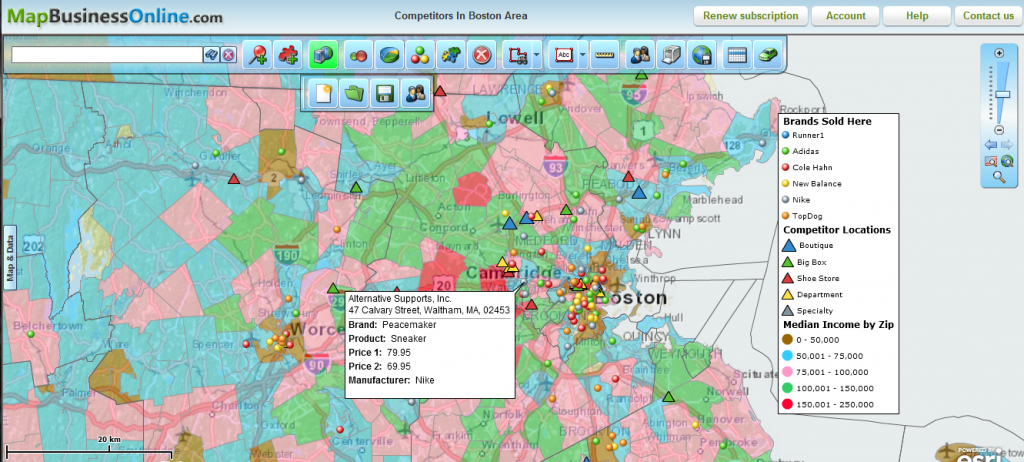This screenshot has width=1024, height=462.
Task: Open the Help page
Action: (x=917, y=16)
